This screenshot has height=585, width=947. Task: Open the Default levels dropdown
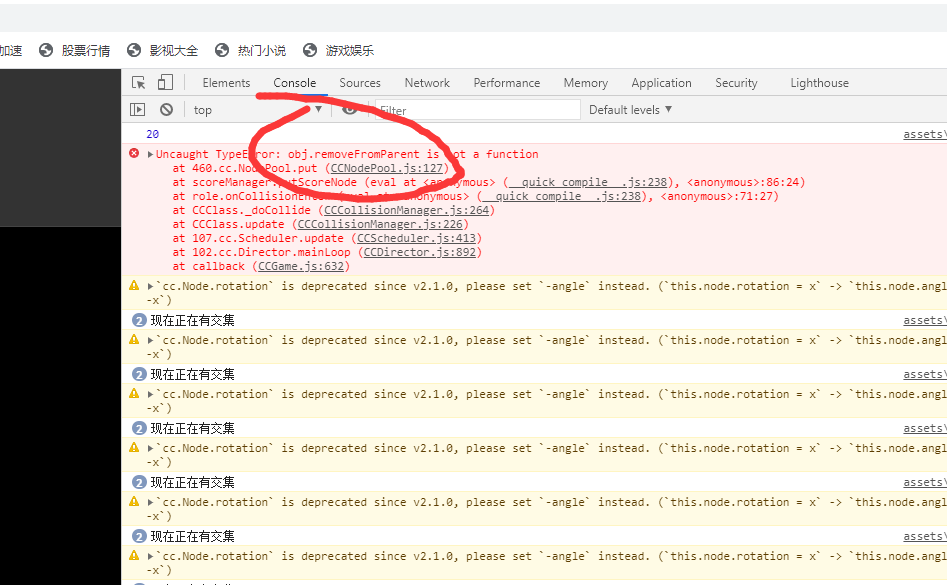tap(630, 110)
